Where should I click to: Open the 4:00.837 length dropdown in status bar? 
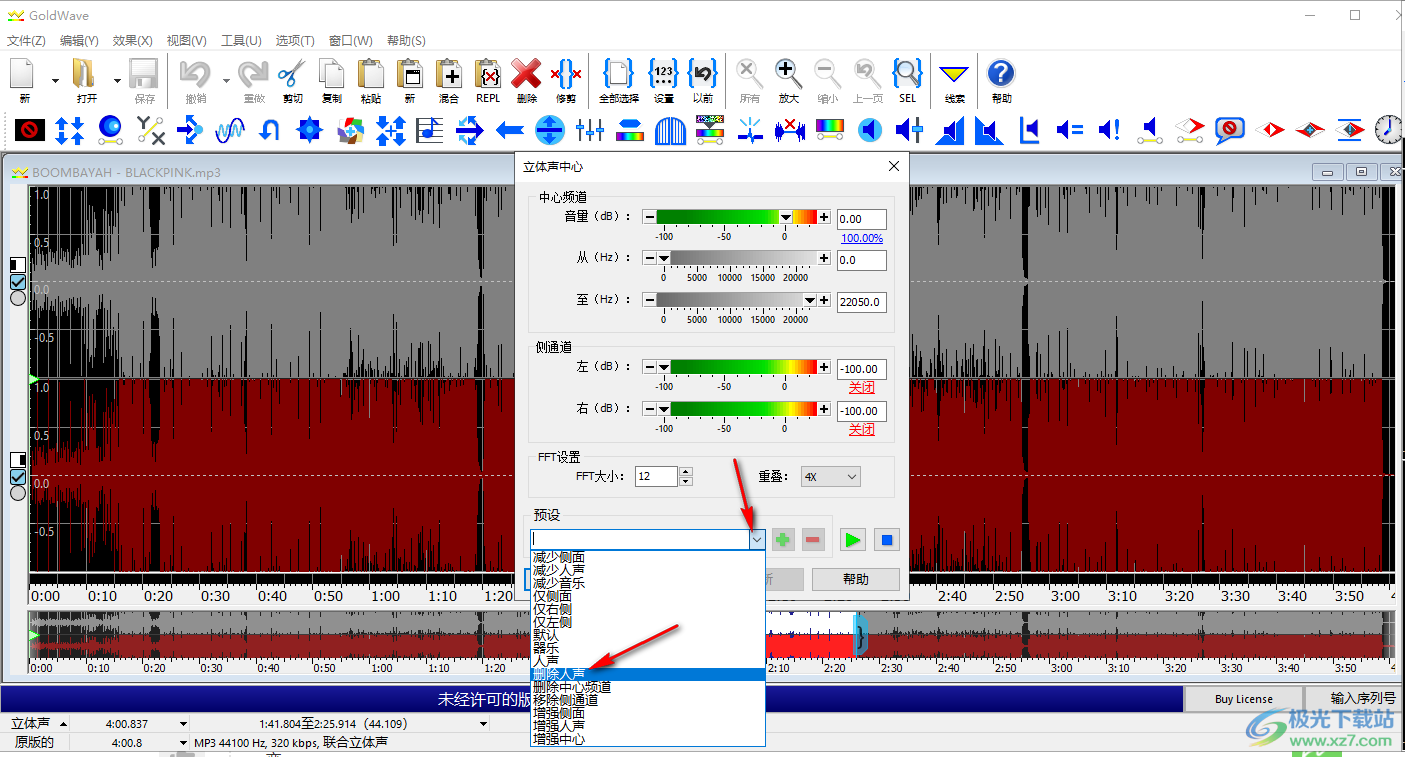183,724
